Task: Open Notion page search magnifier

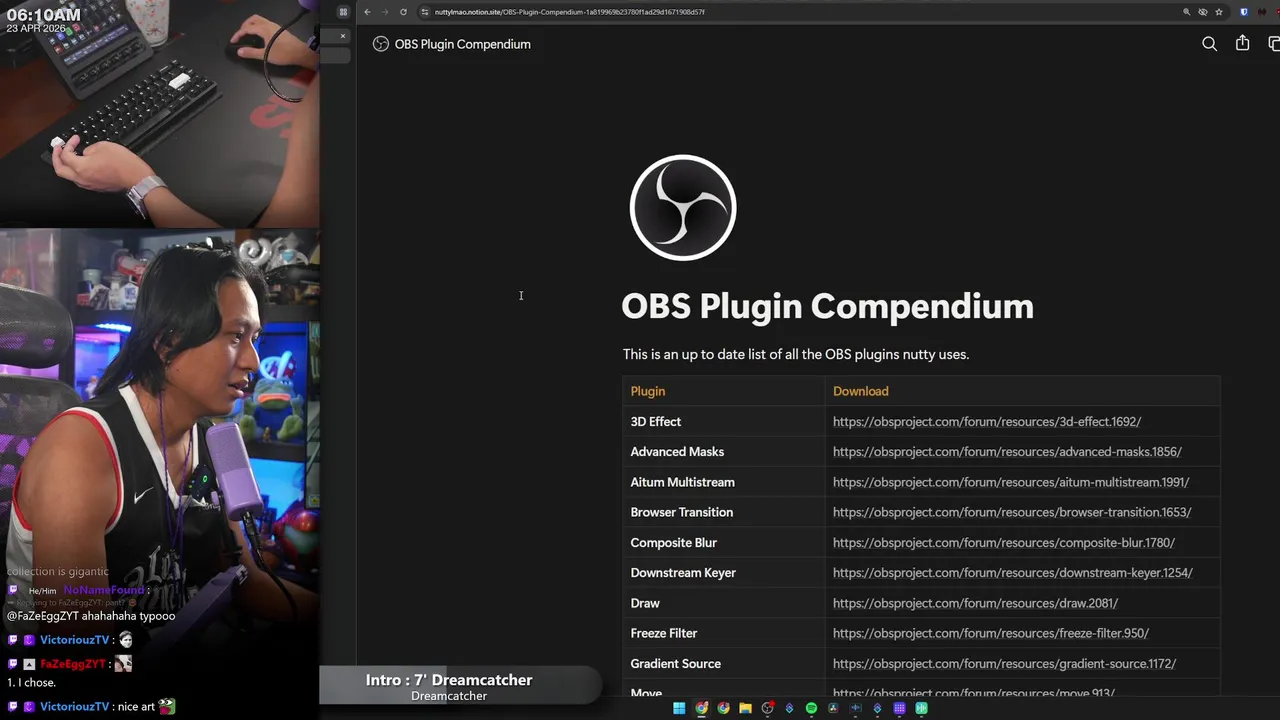Action: 1209,44
